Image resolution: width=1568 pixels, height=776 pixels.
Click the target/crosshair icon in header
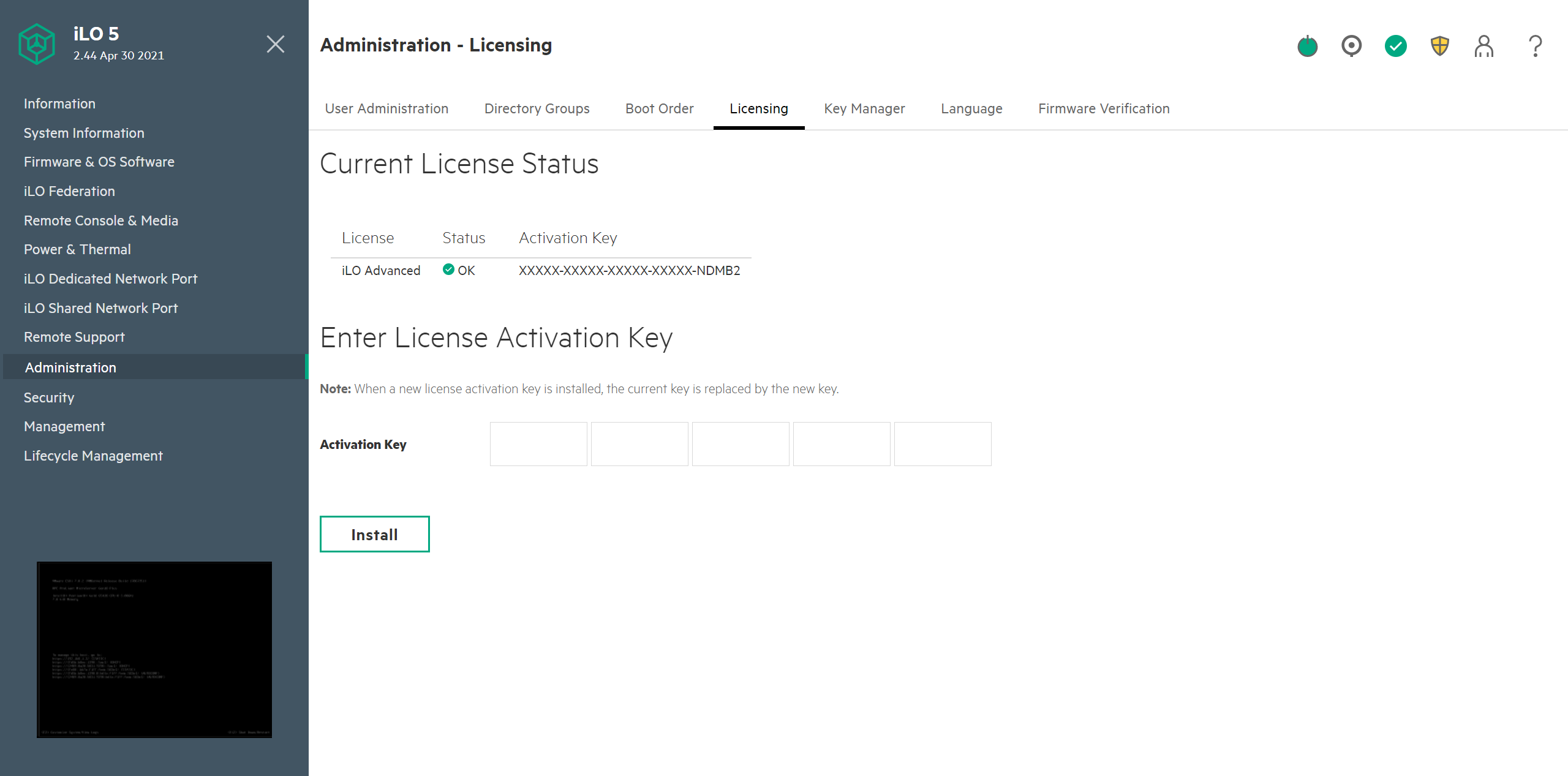(1353, 44)
